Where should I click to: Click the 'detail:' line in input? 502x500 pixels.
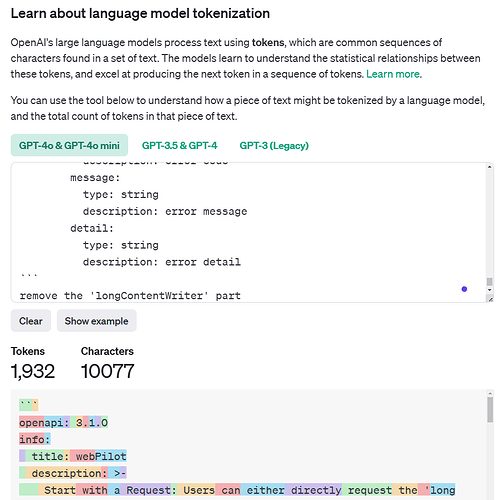pyautogui.click(x=92, y=228)
